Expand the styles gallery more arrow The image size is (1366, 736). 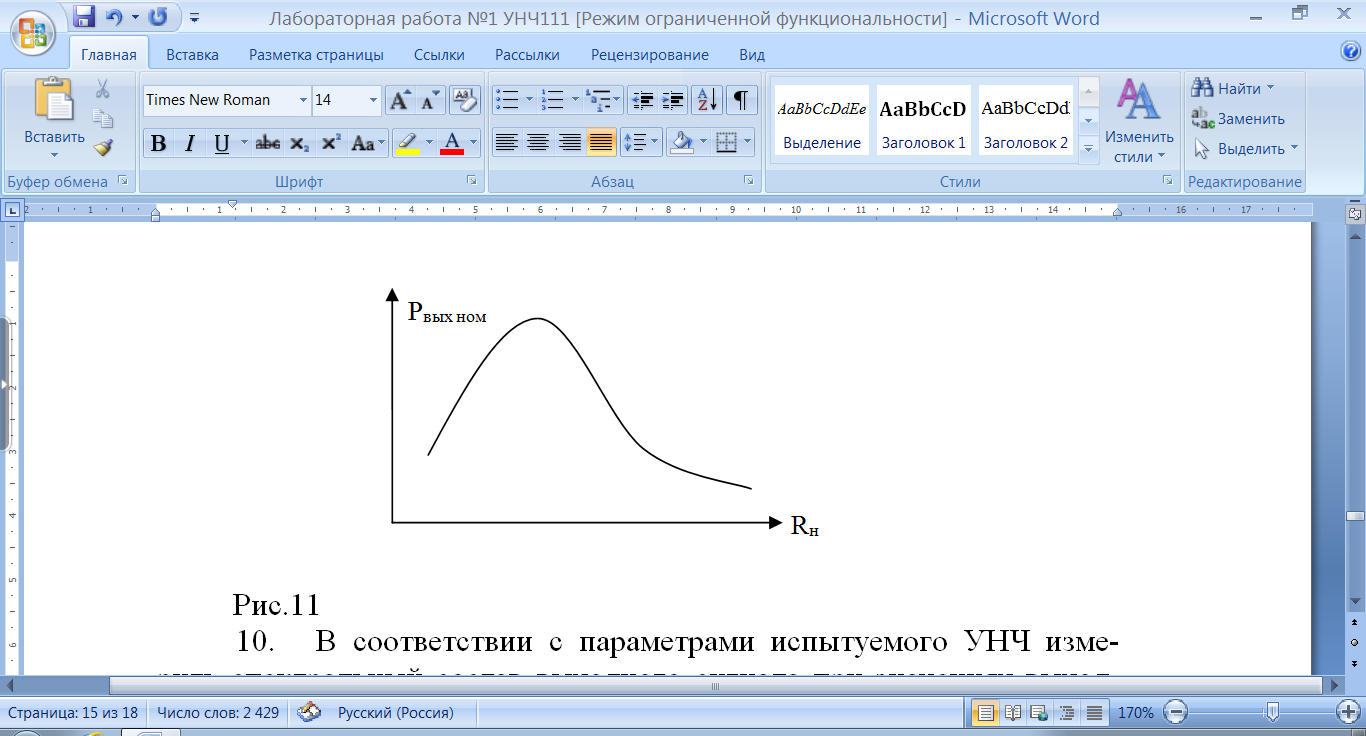click(1089, 149)
